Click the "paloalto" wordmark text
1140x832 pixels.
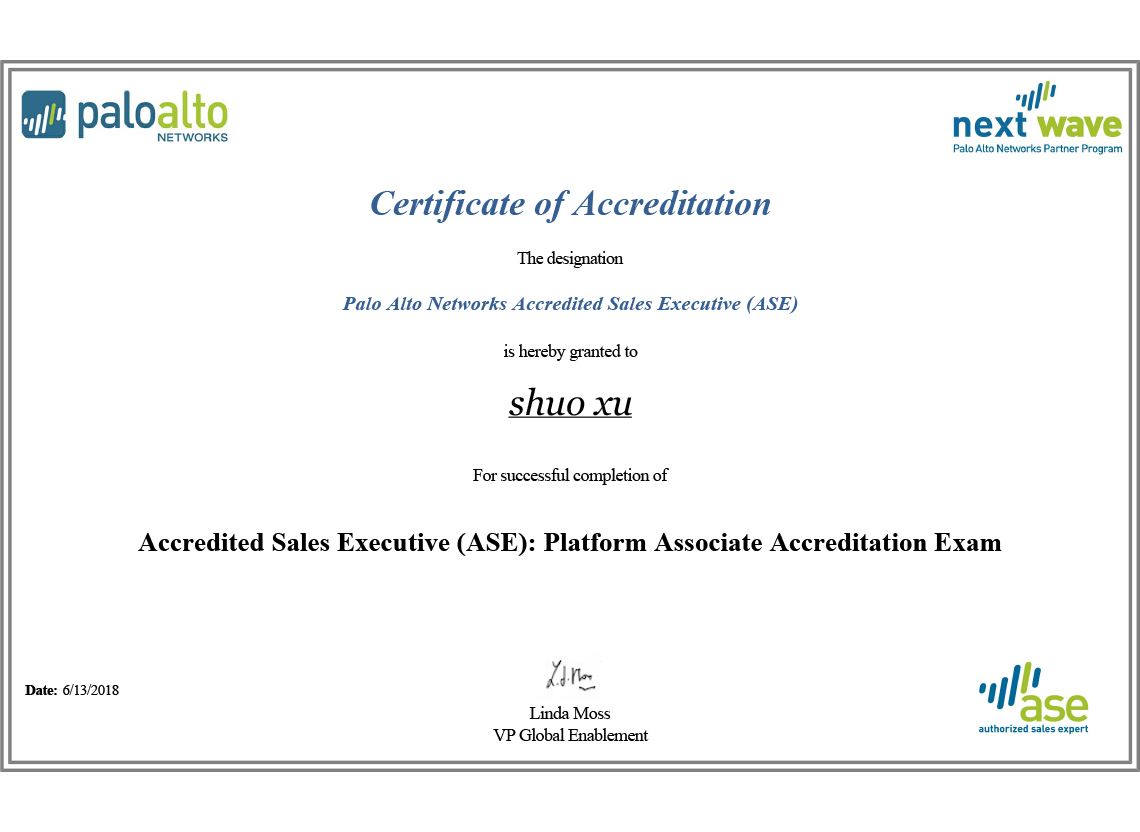(152, 111)
